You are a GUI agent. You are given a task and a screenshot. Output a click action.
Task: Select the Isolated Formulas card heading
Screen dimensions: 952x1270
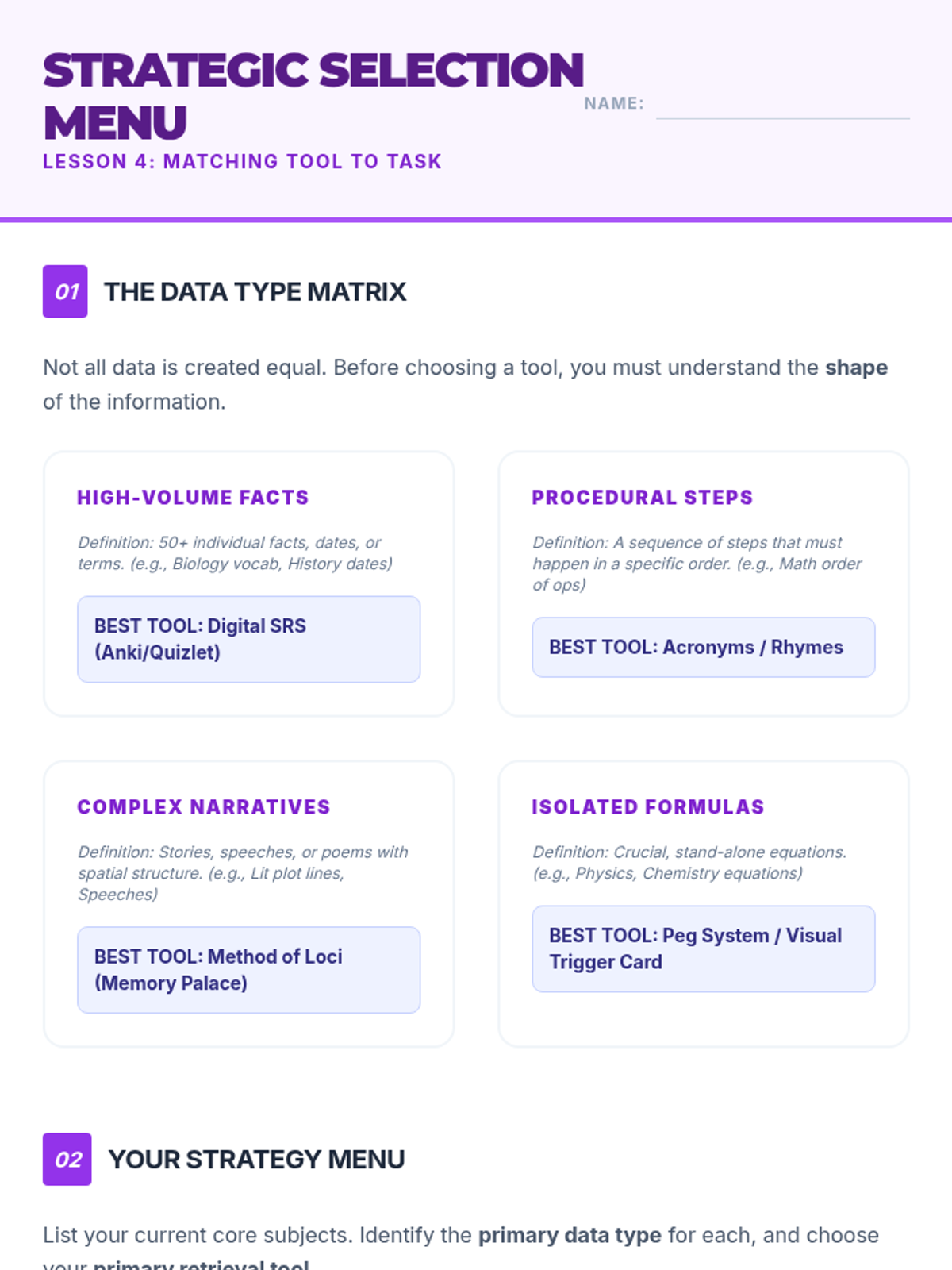tap(648, 807)
